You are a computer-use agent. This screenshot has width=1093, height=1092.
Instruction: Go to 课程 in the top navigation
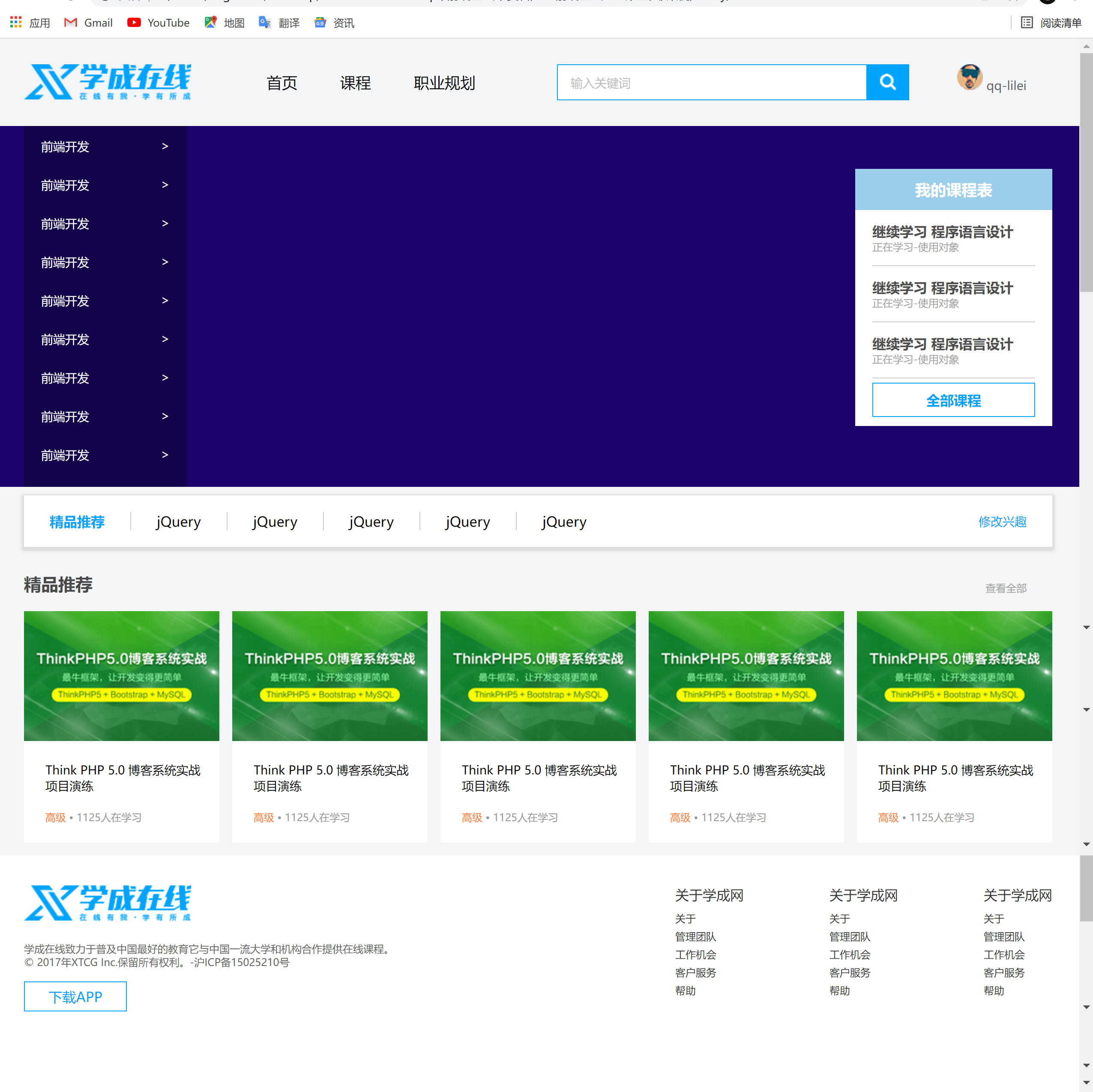click(x=355, y=83)
